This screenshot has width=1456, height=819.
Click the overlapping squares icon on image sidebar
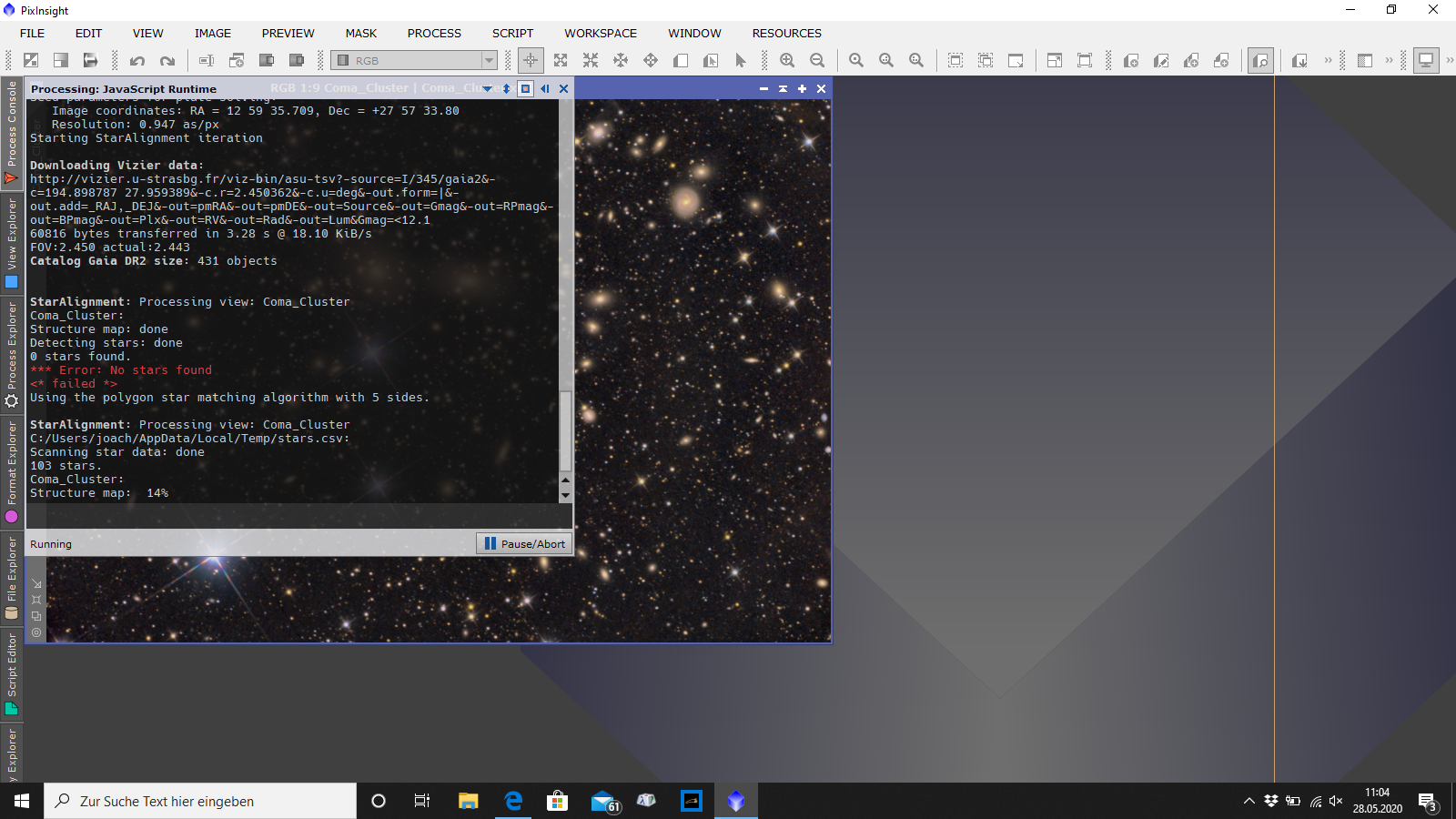pyautogui.click(x=36, y=616)
